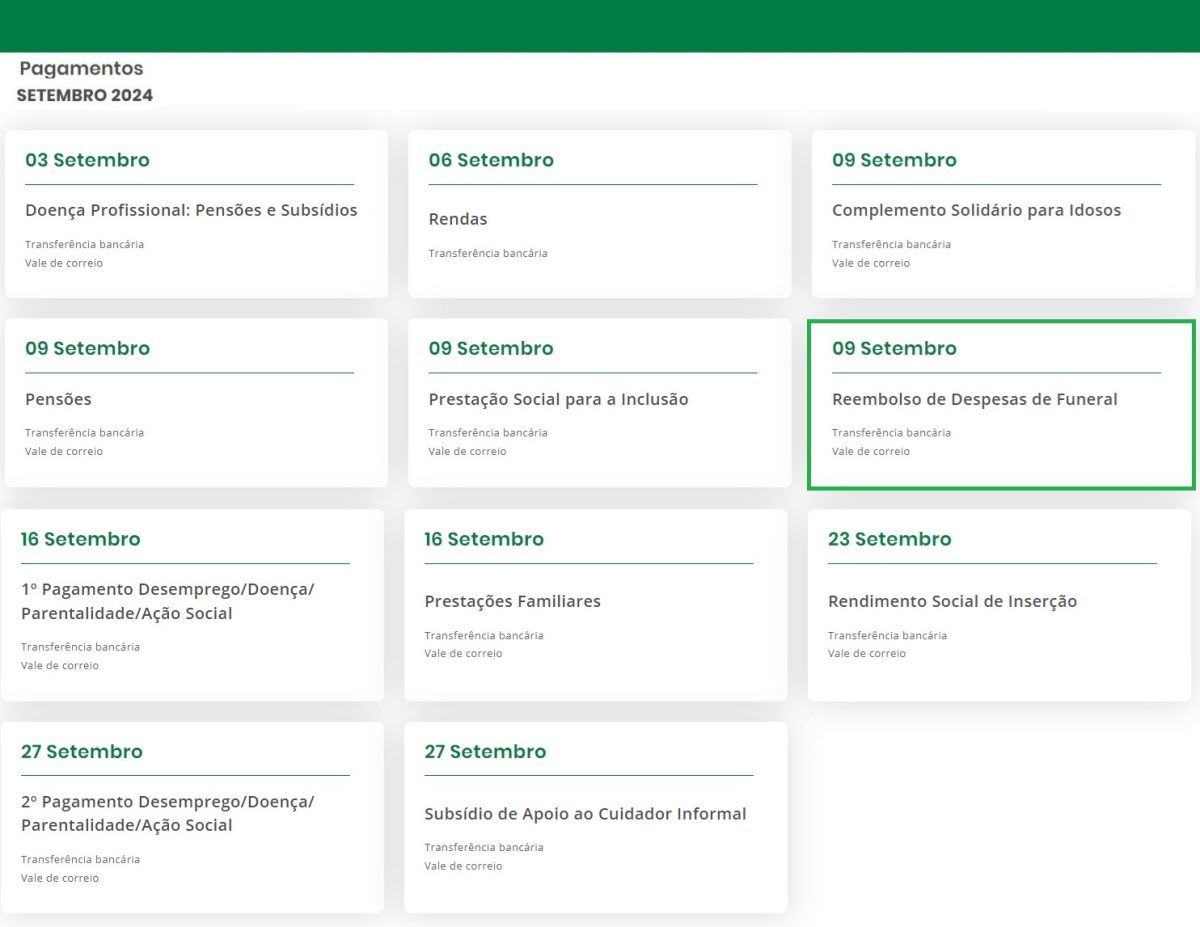
Task: Select Transferência bancária under Pensões
Action: click(84, 432)
